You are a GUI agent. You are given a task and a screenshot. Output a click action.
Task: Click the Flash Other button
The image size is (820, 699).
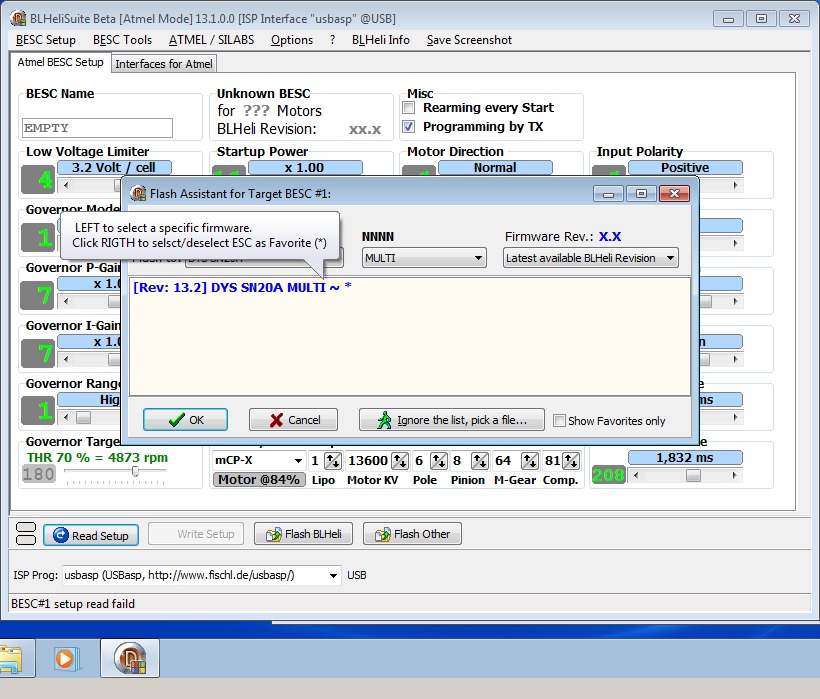pos(412,534)
